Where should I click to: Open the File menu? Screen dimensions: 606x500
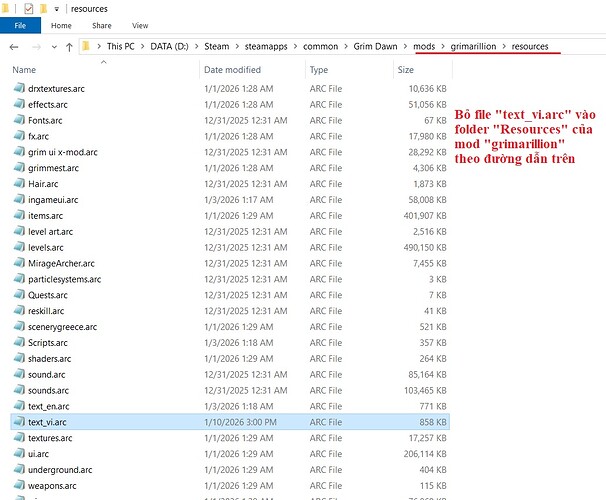coord(19,25)
